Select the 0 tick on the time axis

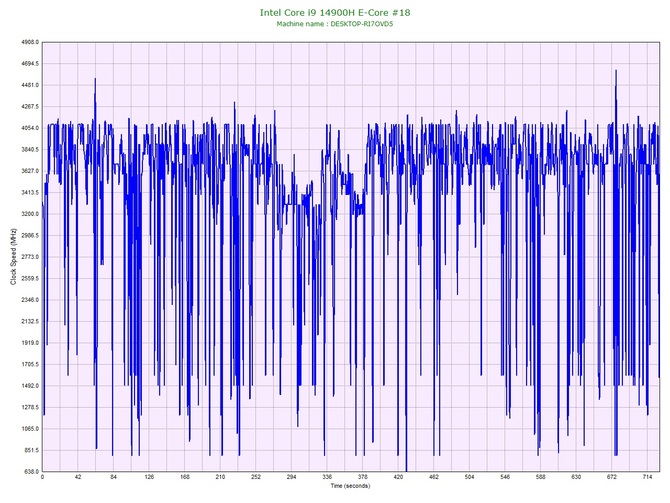pyautogui.click(x=42, y=477)
